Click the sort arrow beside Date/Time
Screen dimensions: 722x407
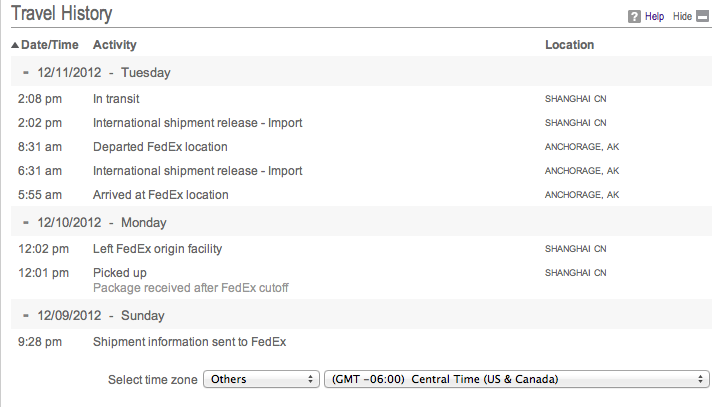15,45
